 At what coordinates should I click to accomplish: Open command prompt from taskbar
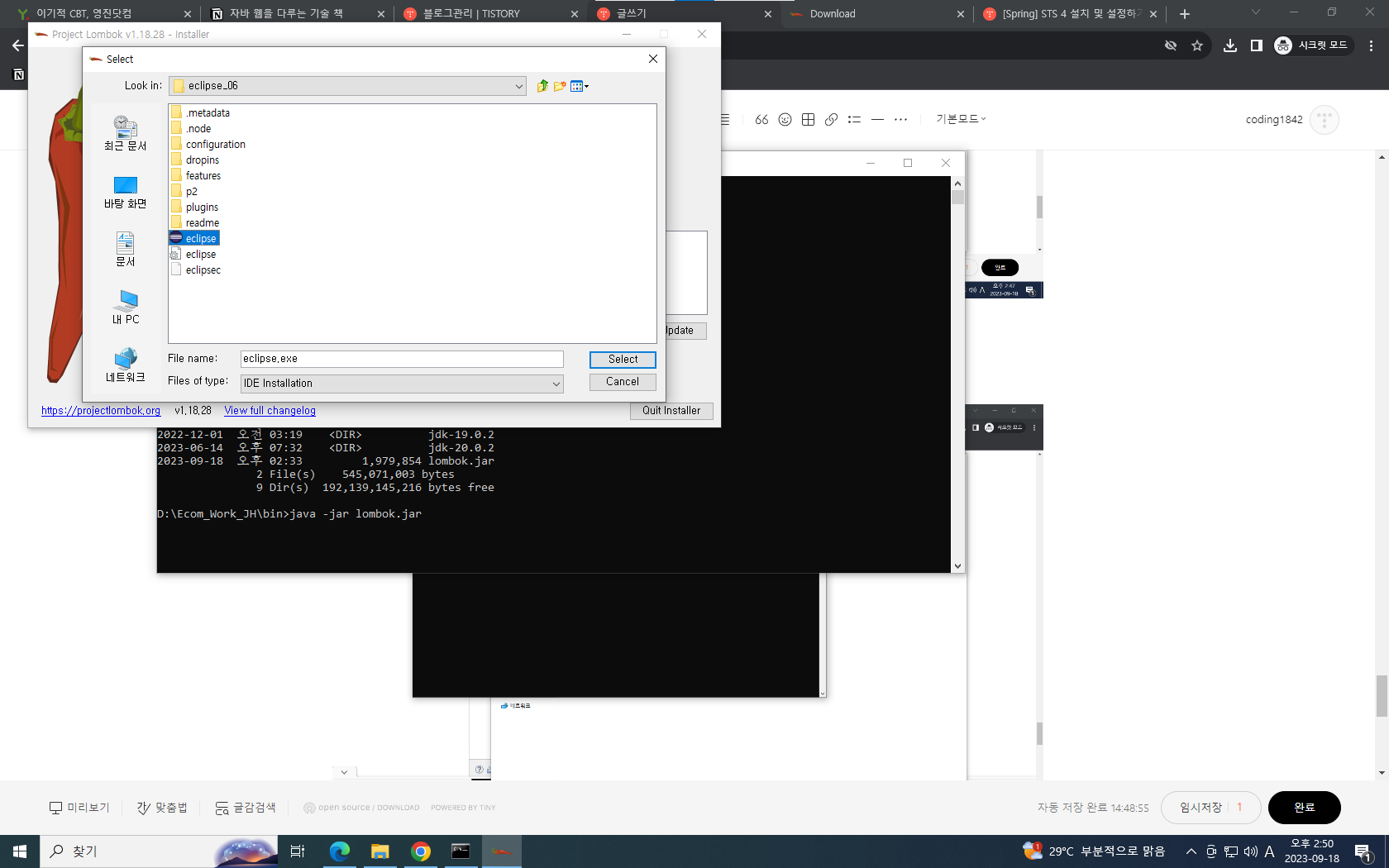coord(461,851)
